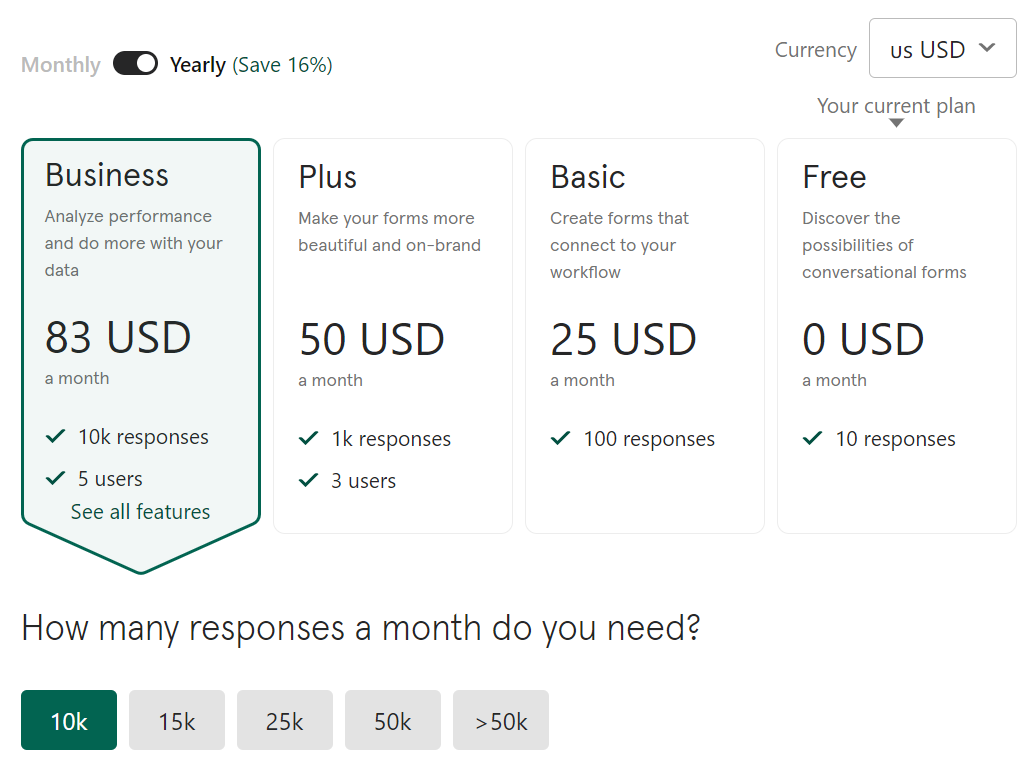
Task: Open the See all features link
Action: click(140, 512)
